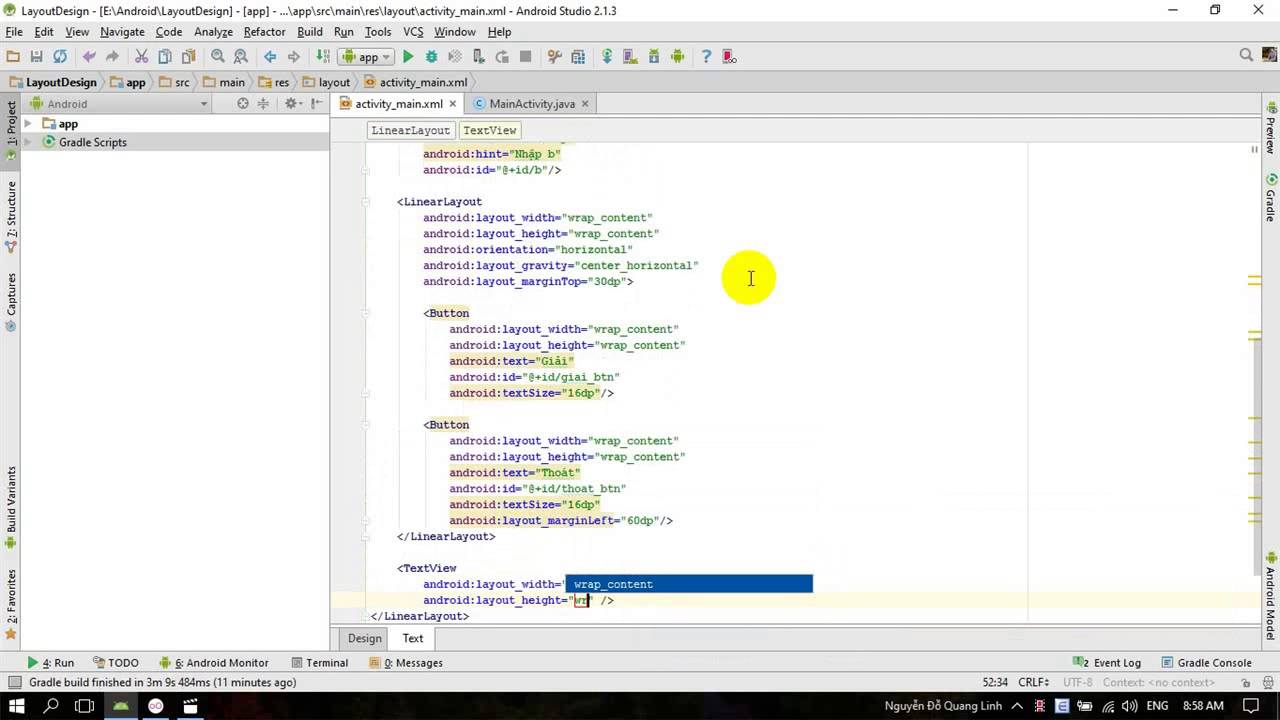Click the Help question mark icon
The image size is (1280, 720).
(706, 57)
